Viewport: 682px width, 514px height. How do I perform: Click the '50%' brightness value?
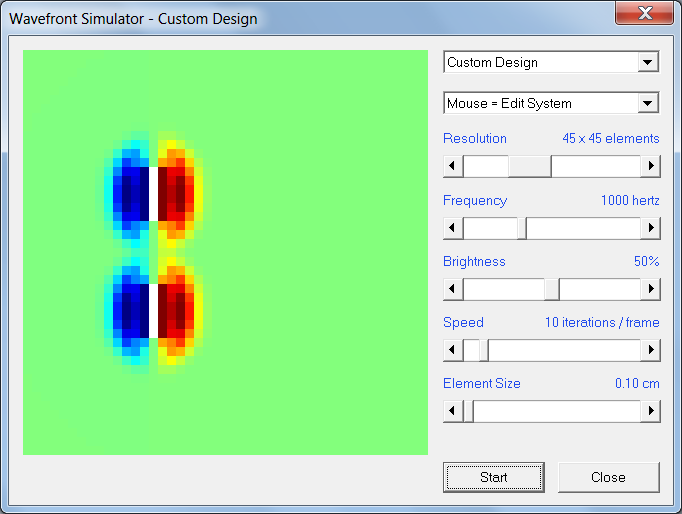[x=646, y=261]
